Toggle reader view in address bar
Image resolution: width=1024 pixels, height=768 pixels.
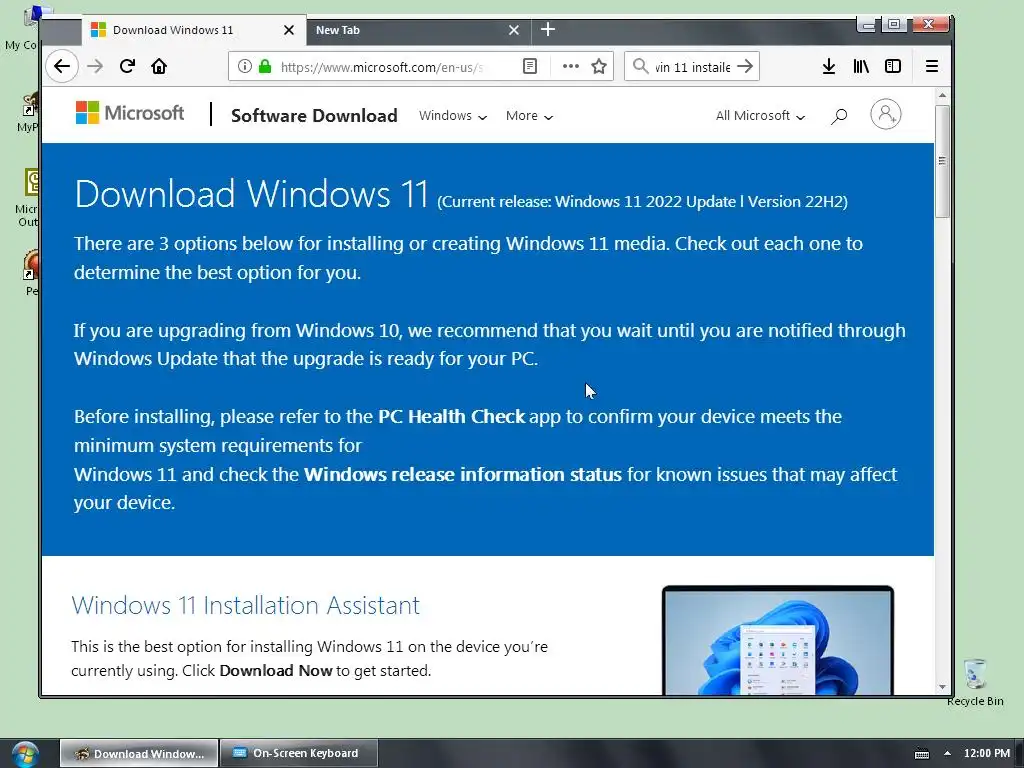coord(530,67)
